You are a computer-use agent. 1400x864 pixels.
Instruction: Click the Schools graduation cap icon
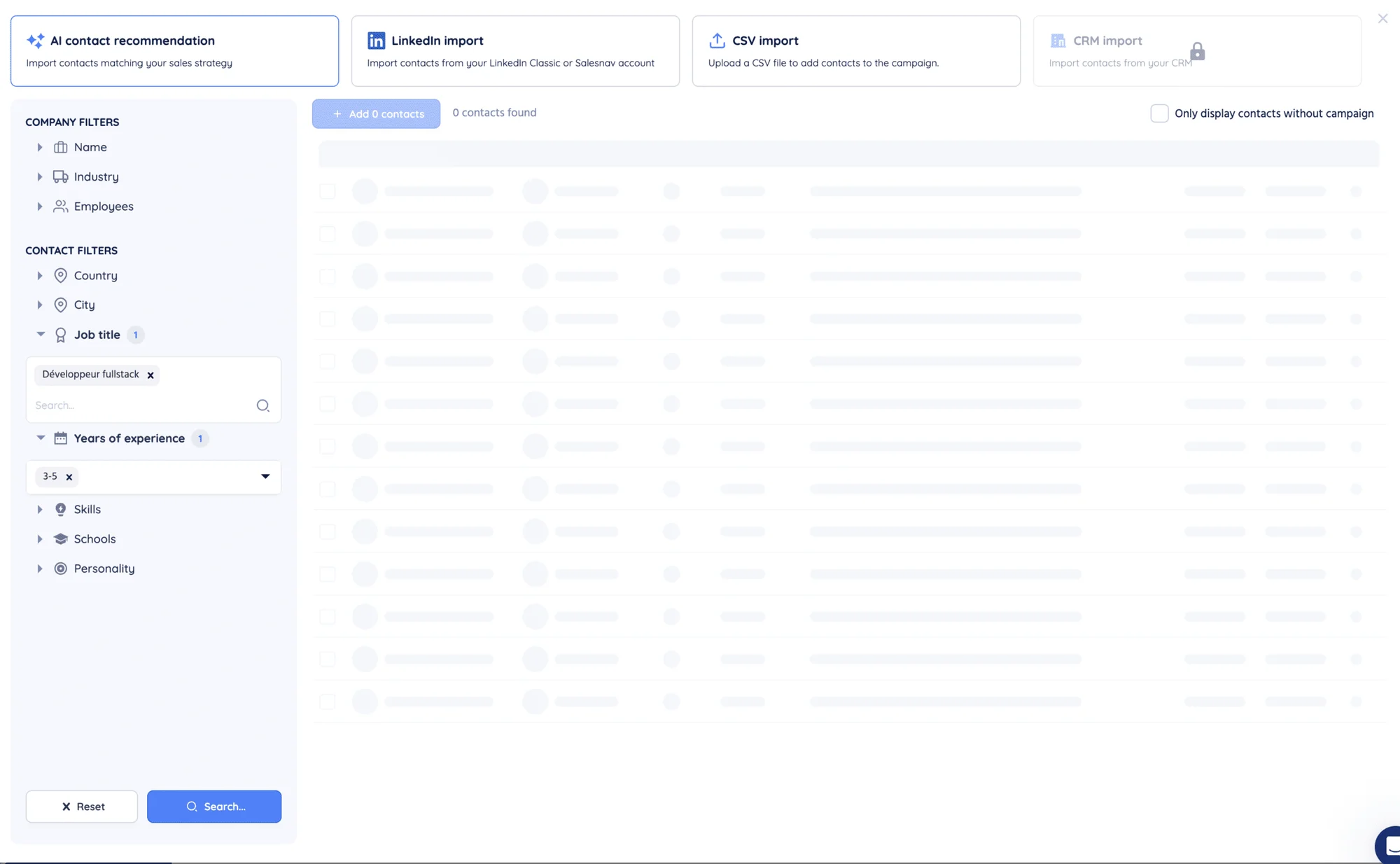click(x=61, y=539)
